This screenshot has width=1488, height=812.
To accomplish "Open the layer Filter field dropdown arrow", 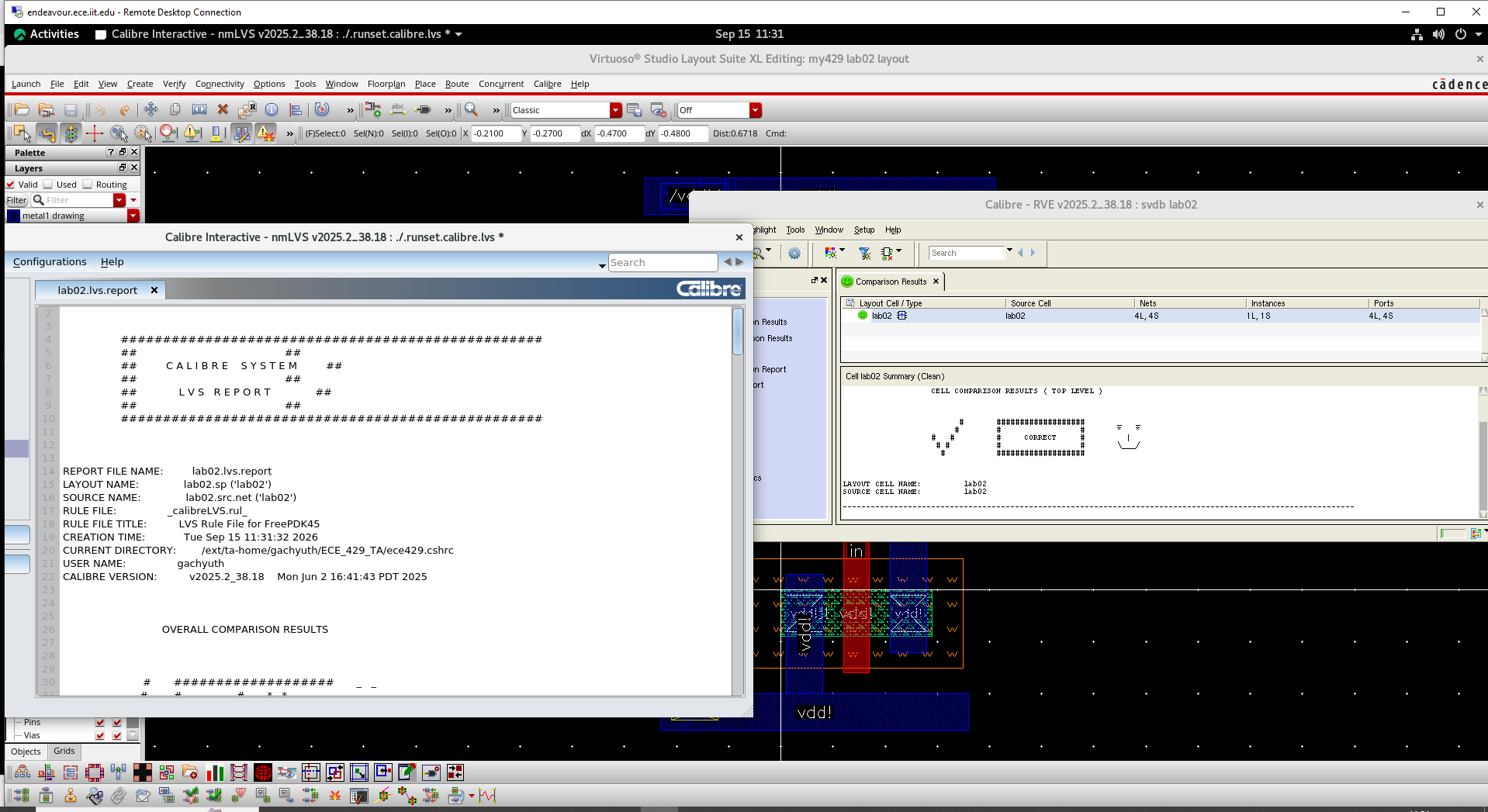I will 119,200.
